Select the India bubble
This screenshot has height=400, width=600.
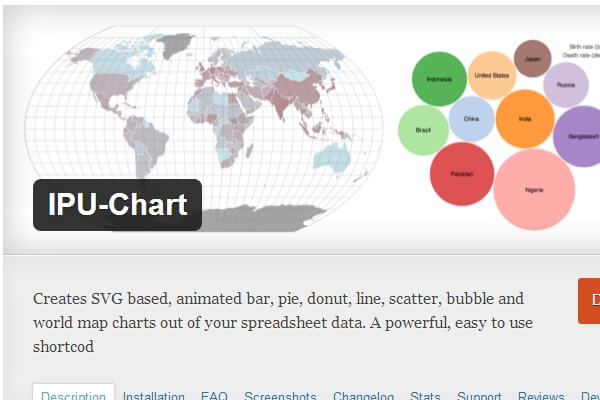[x=525, y=119]
